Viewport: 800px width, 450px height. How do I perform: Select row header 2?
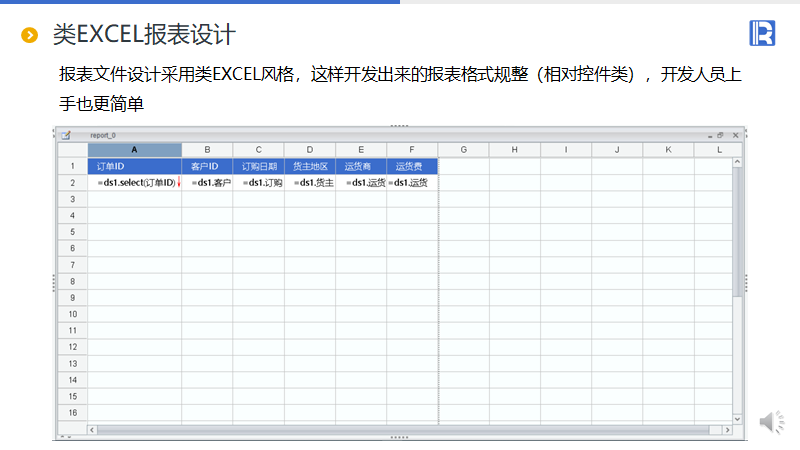click(x=72, y=183)
